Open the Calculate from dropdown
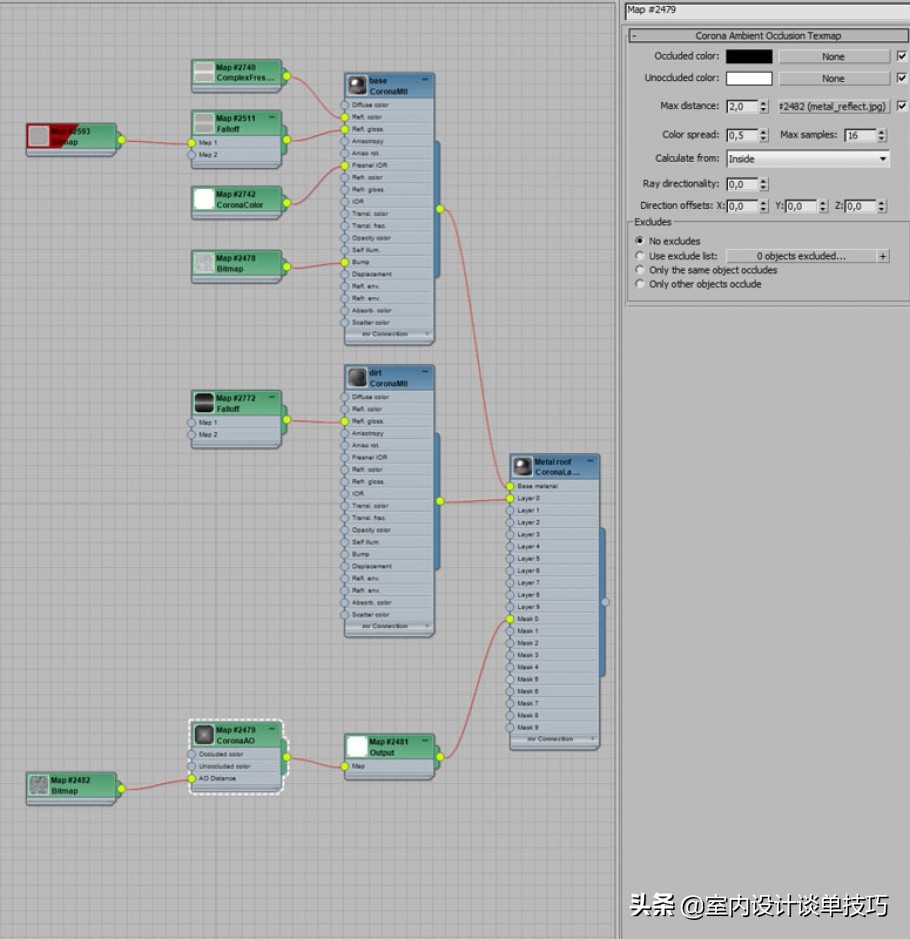Viewport: 910px width, 939px height. click(808, 159)
